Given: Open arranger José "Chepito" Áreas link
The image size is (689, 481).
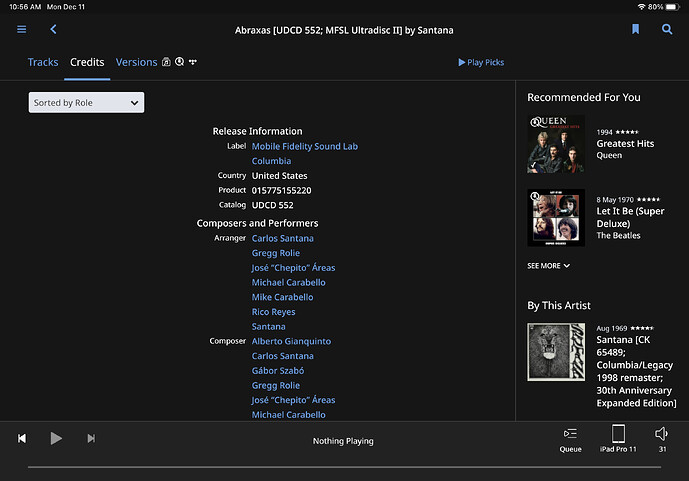Looking at the screenshot, I should [x=293, y=268].
